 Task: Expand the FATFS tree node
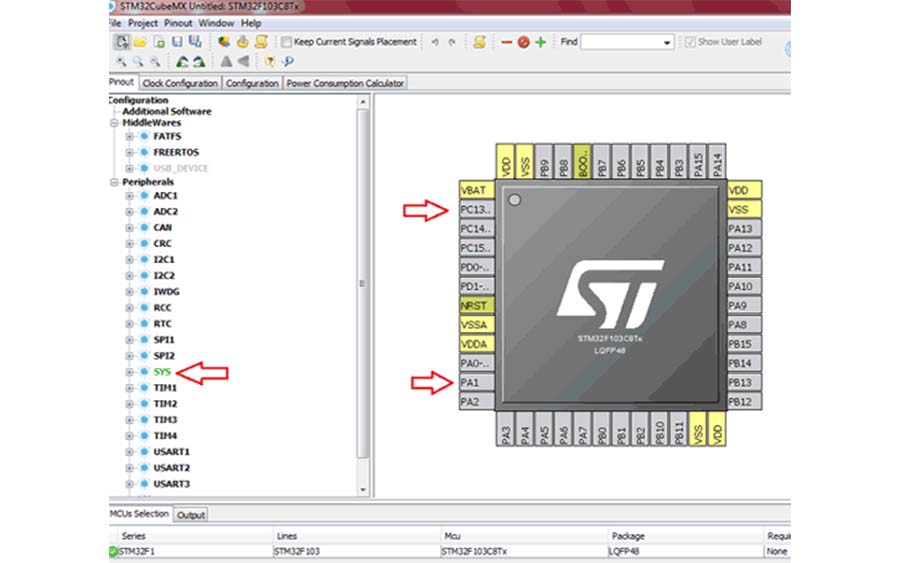129,137
